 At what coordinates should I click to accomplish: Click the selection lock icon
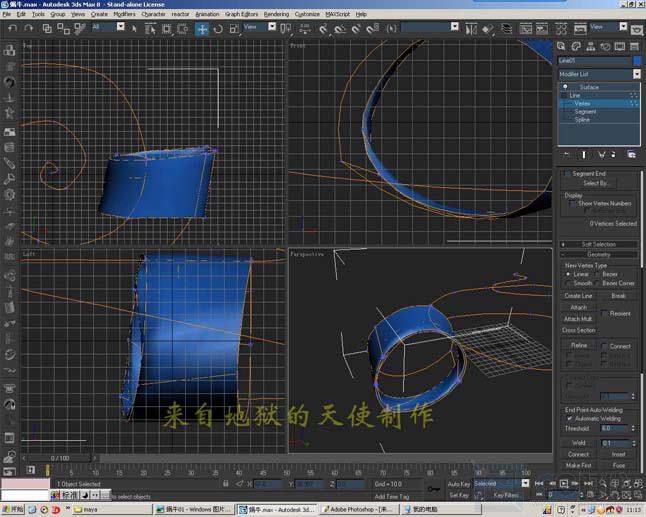225,484
